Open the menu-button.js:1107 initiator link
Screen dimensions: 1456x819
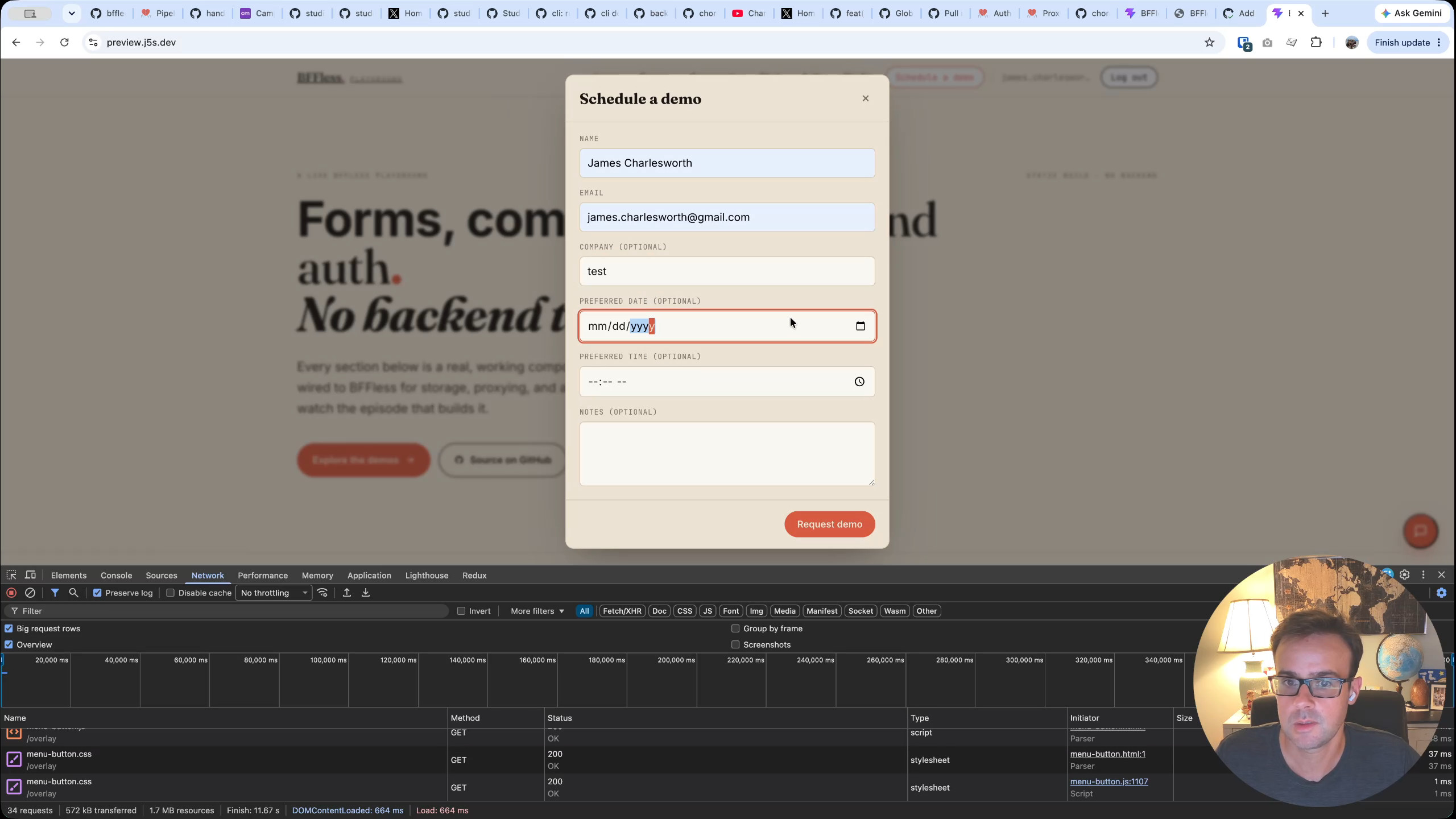(x=1108, y=781)
